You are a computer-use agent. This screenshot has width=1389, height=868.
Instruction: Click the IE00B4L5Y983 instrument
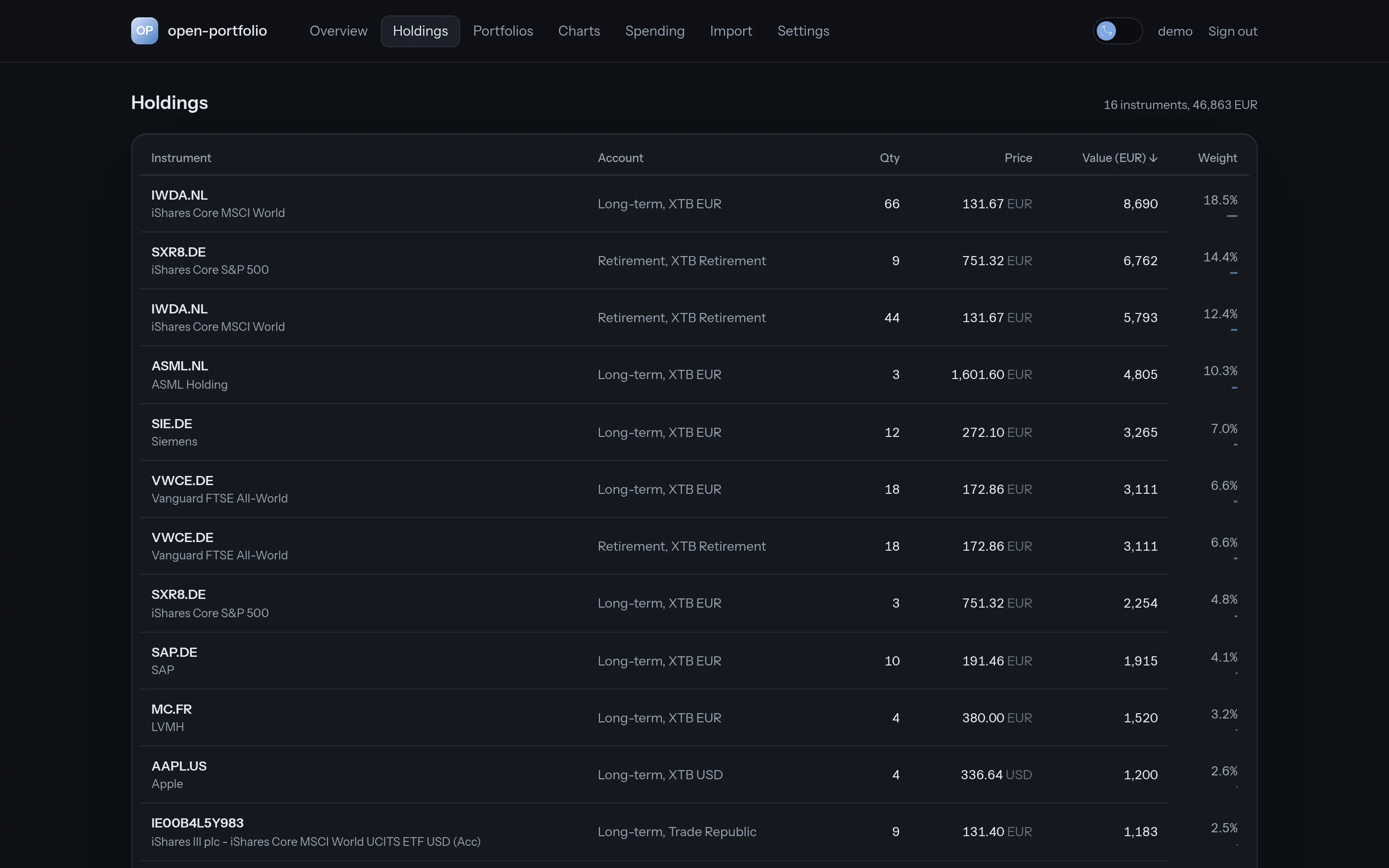(x=197, y=823)
